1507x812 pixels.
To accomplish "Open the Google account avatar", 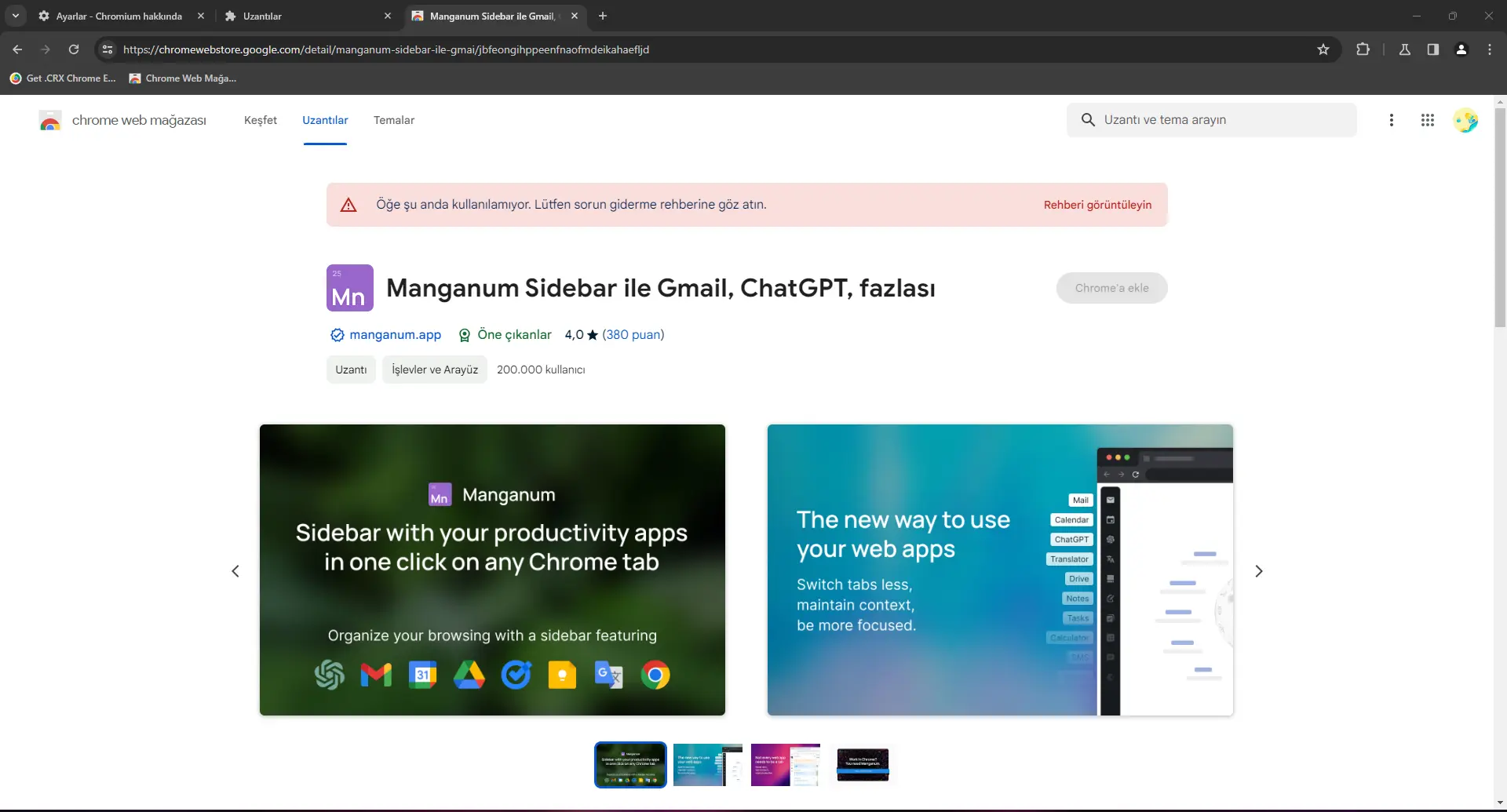I will click(1465, 120).
